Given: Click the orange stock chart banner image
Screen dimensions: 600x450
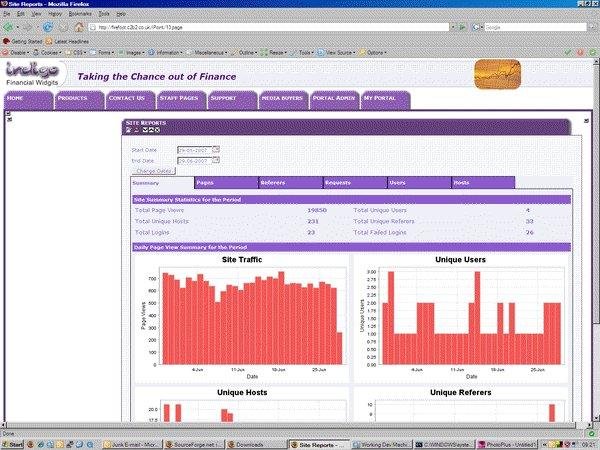Looking at the screenshot, I should [497, 74].
